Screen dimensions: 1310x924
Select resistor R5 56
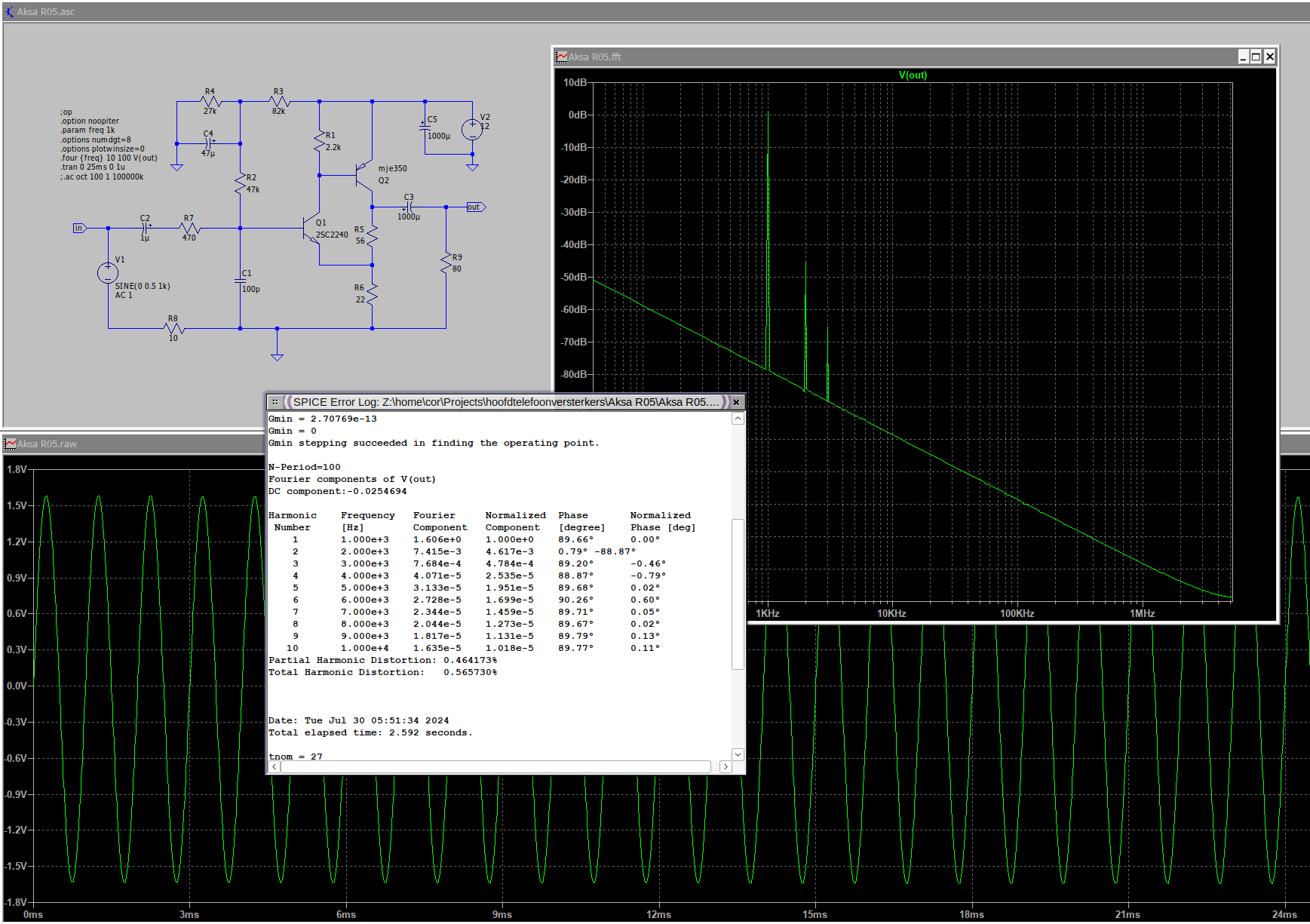pyautogui.click(x=372, y=235)
